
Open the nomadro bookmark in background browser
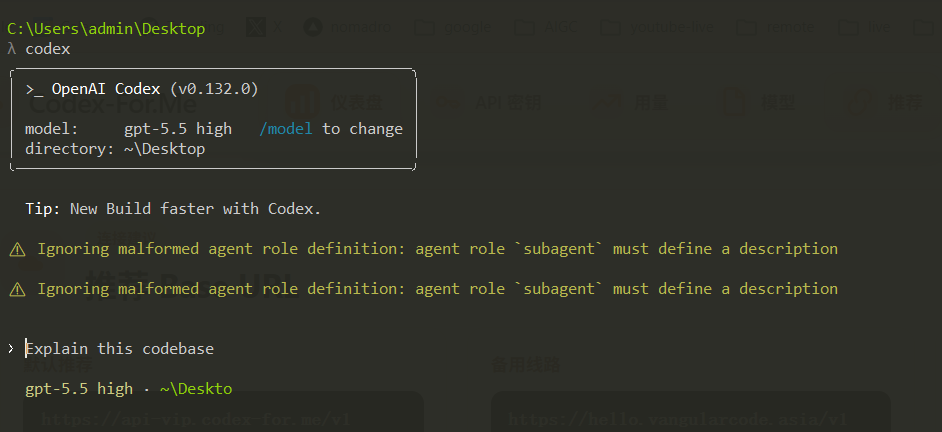[348, 27]
